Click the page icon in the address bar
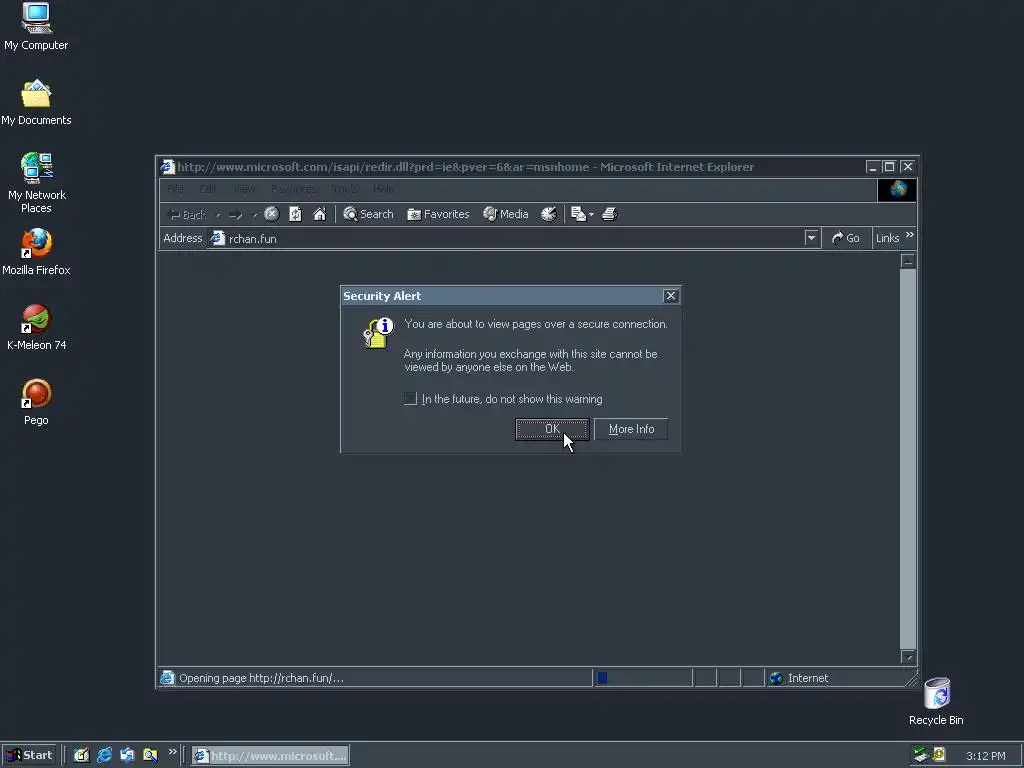This screenshot has height=768, width=1024. [x=217, y=238]
